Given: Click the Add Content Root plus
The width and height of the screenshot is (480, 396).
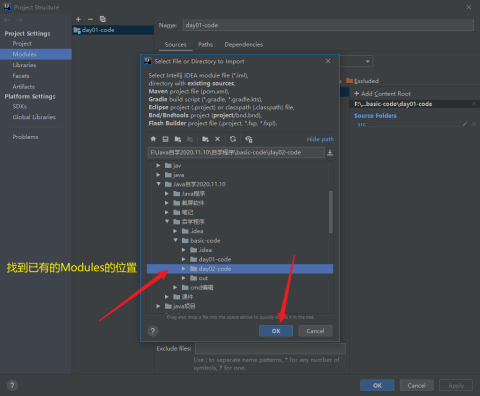Looking at the screenshot, I should pyautogui.click(x=356, y=94).
